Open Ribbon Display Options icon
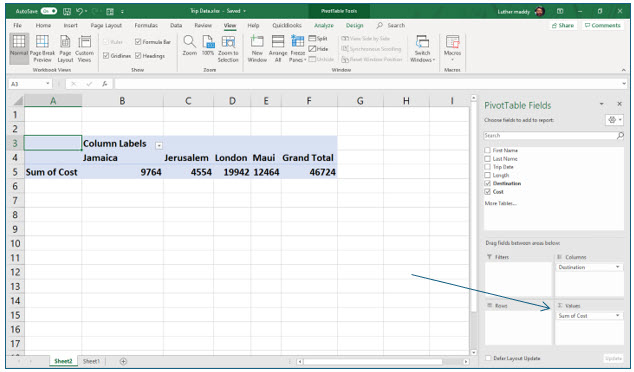 coord(560,11)
